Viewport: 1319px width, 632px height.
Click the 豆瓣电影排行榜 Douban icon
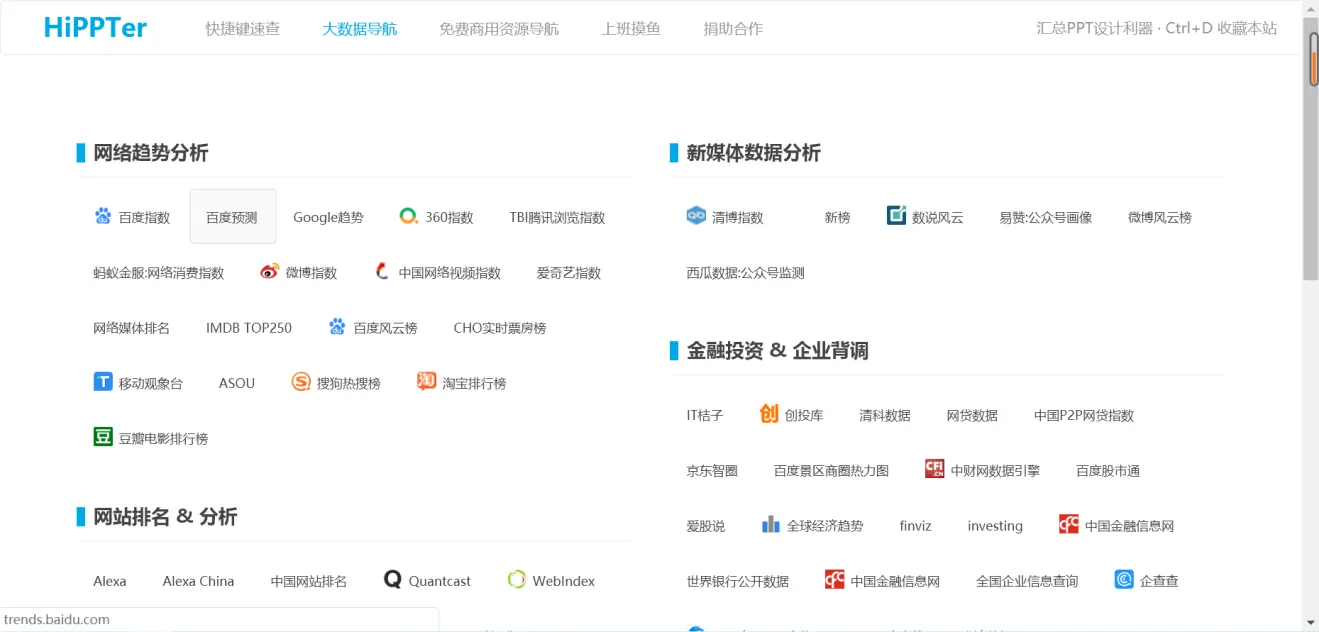(103, 436)
